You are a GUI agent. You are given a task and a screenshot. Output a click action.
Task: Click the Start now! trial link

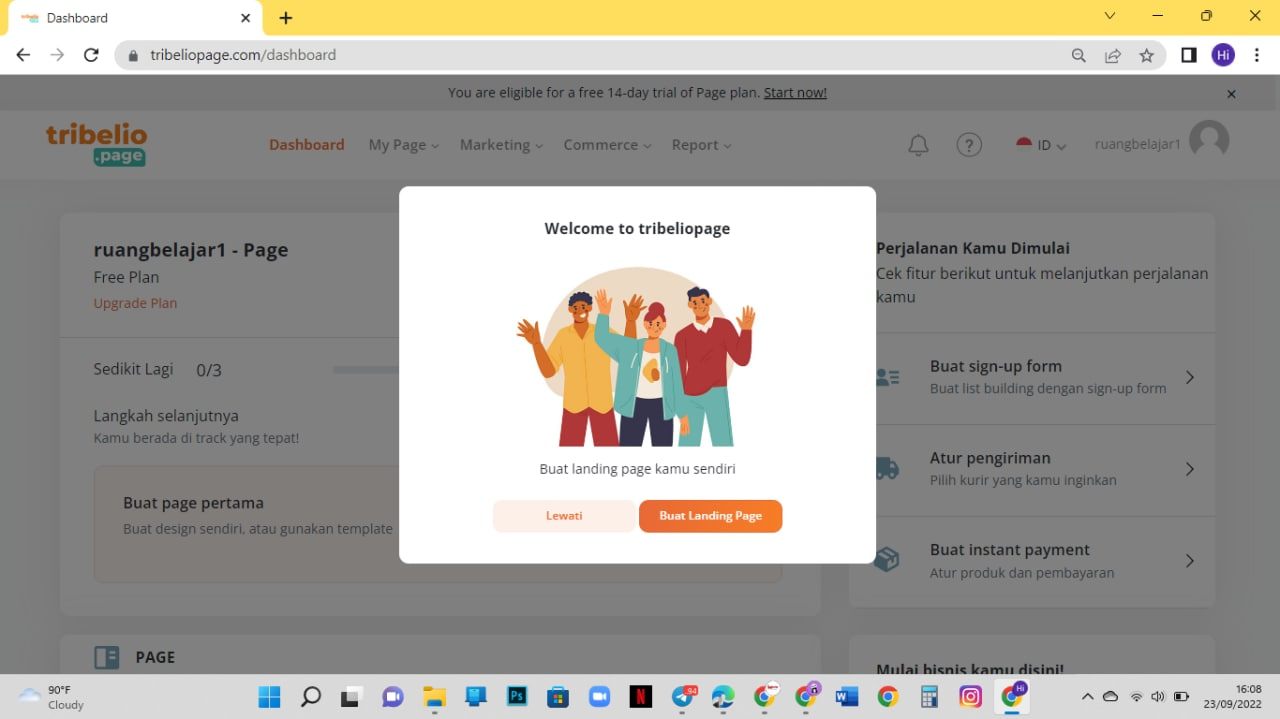pos(795,93)
